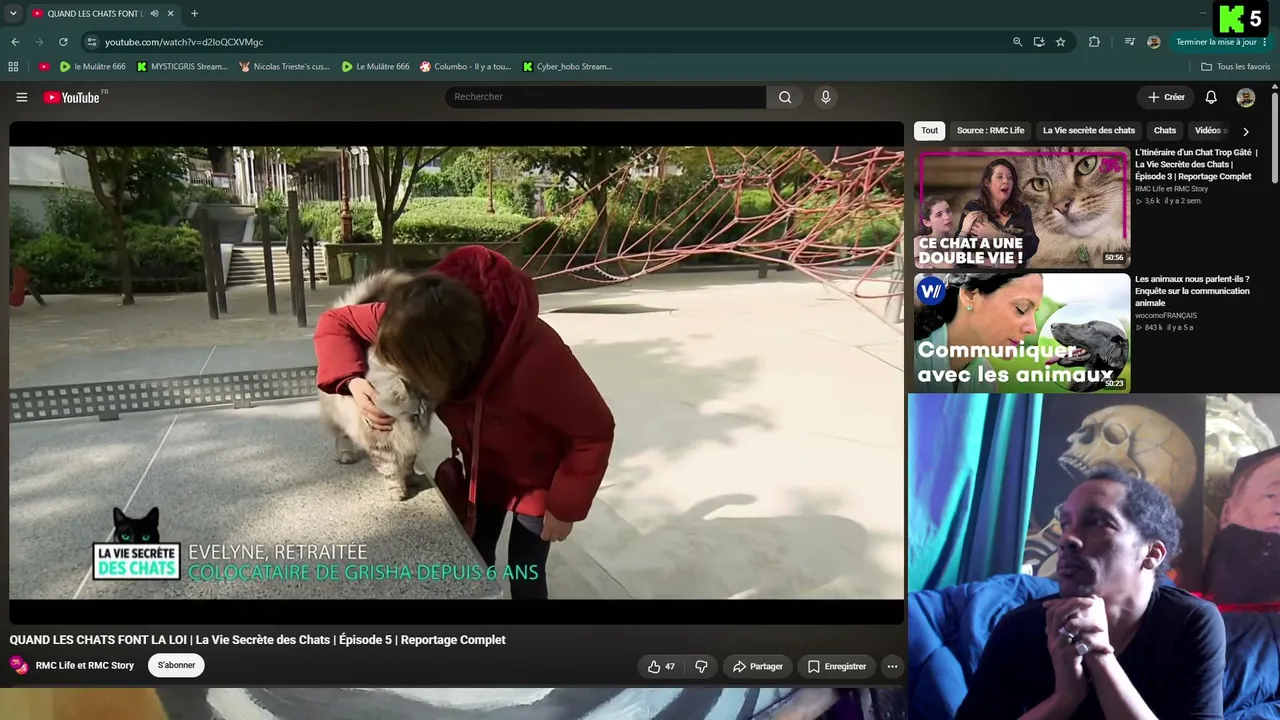Open YouTube notifications bell
Image resolution: width=1280 pixels, height=720 pixels.
pyautogui.click(x=1211, y=97)
